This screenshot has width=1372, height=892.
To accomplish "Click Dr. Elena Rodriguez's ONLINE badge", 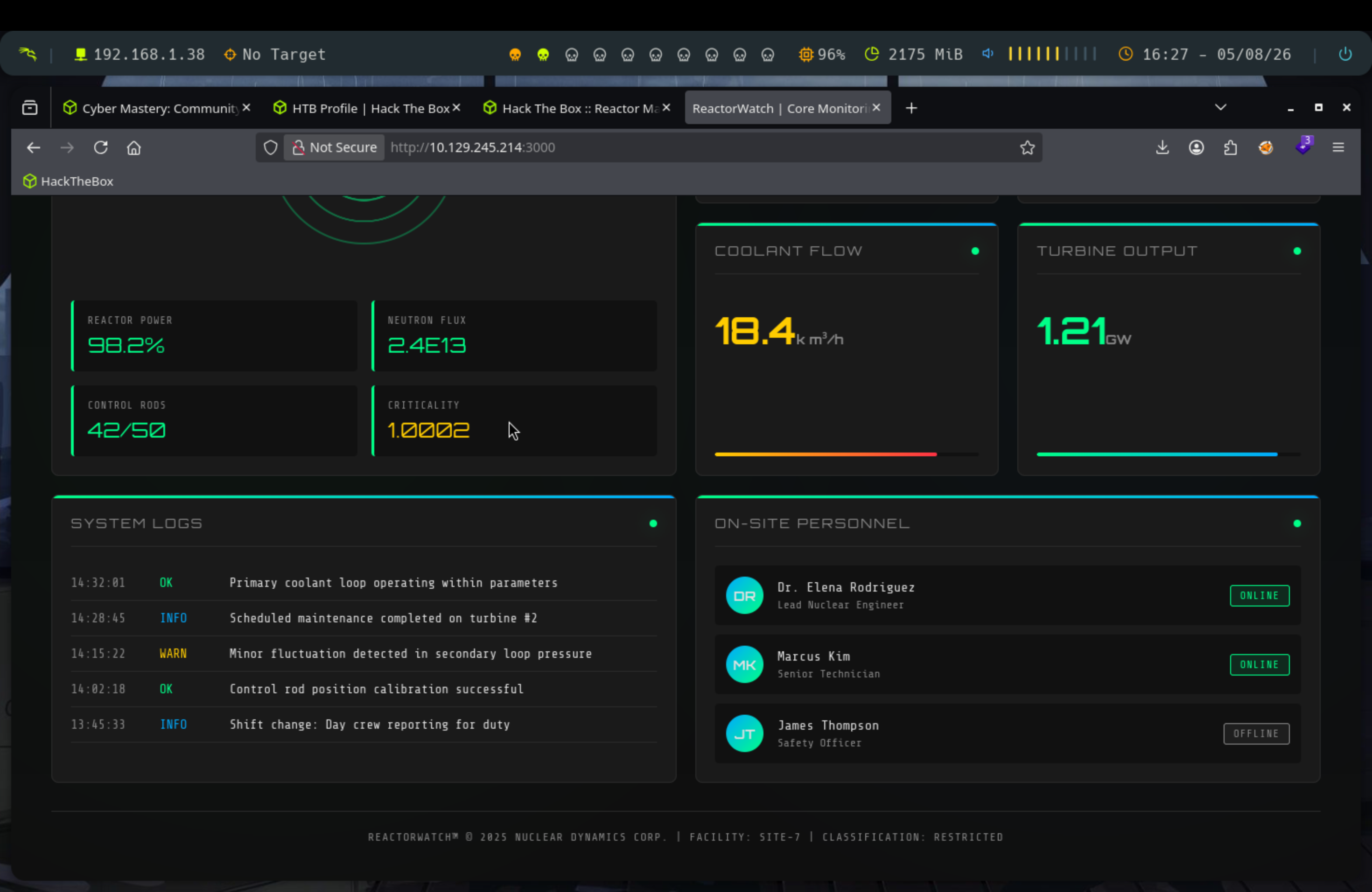I will tap(1260, 595).
